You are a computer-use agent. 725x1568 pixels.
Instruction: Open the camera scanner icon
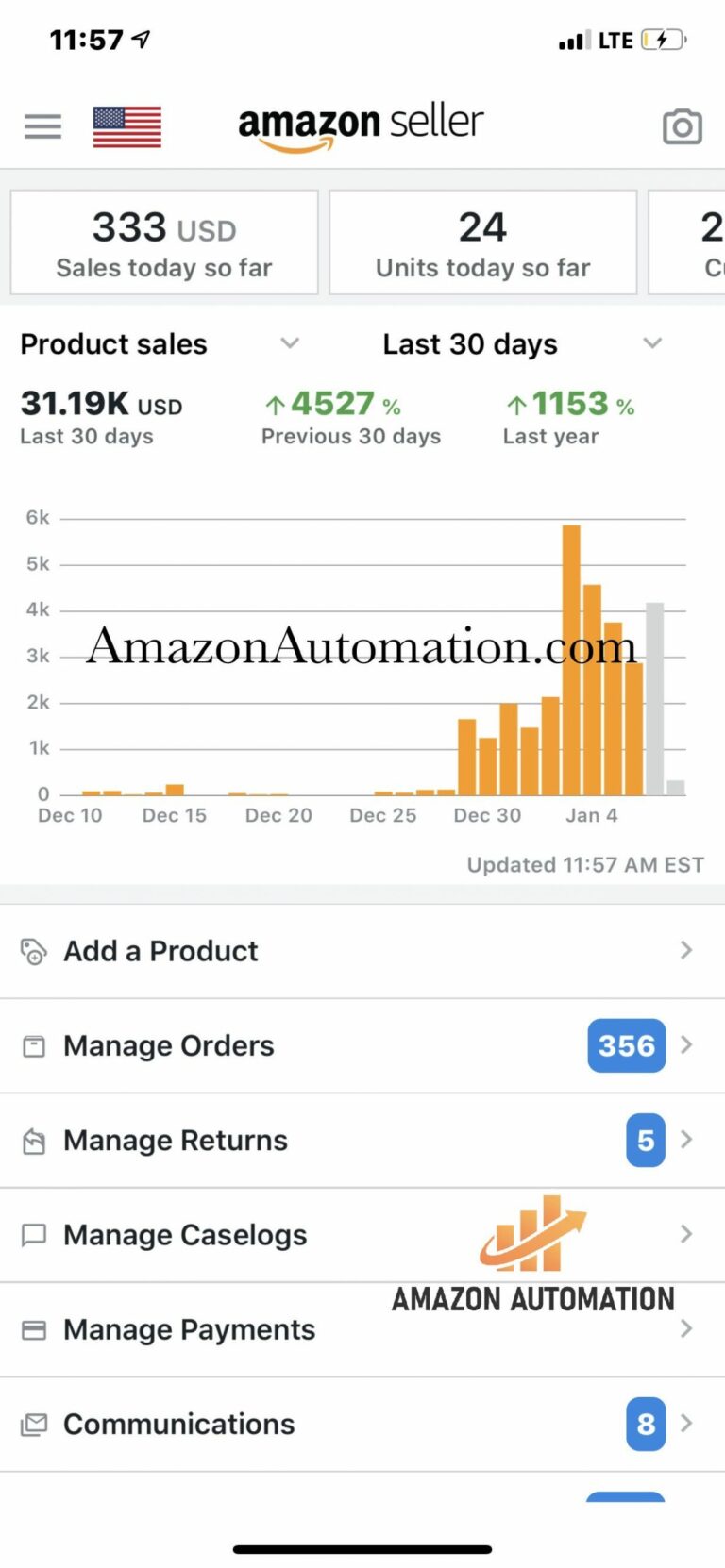[682, 126]
